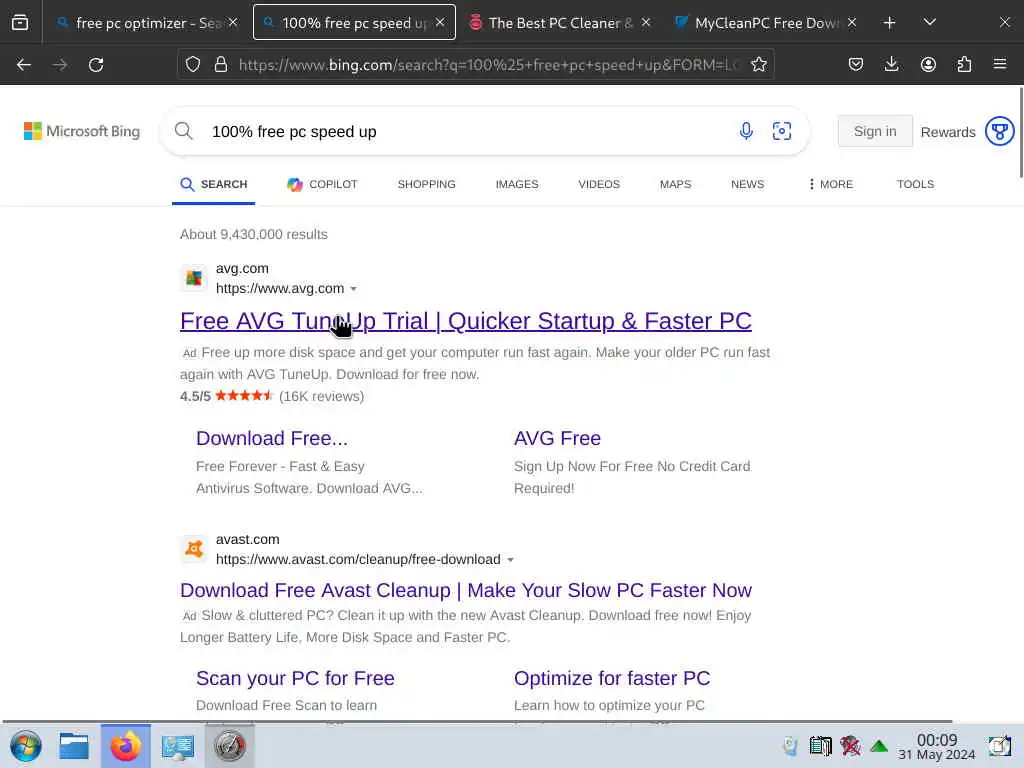Viewport: 1024px width, 768px height.
Task: Click the green arrow tray icon
Action: tap(879, 745)
